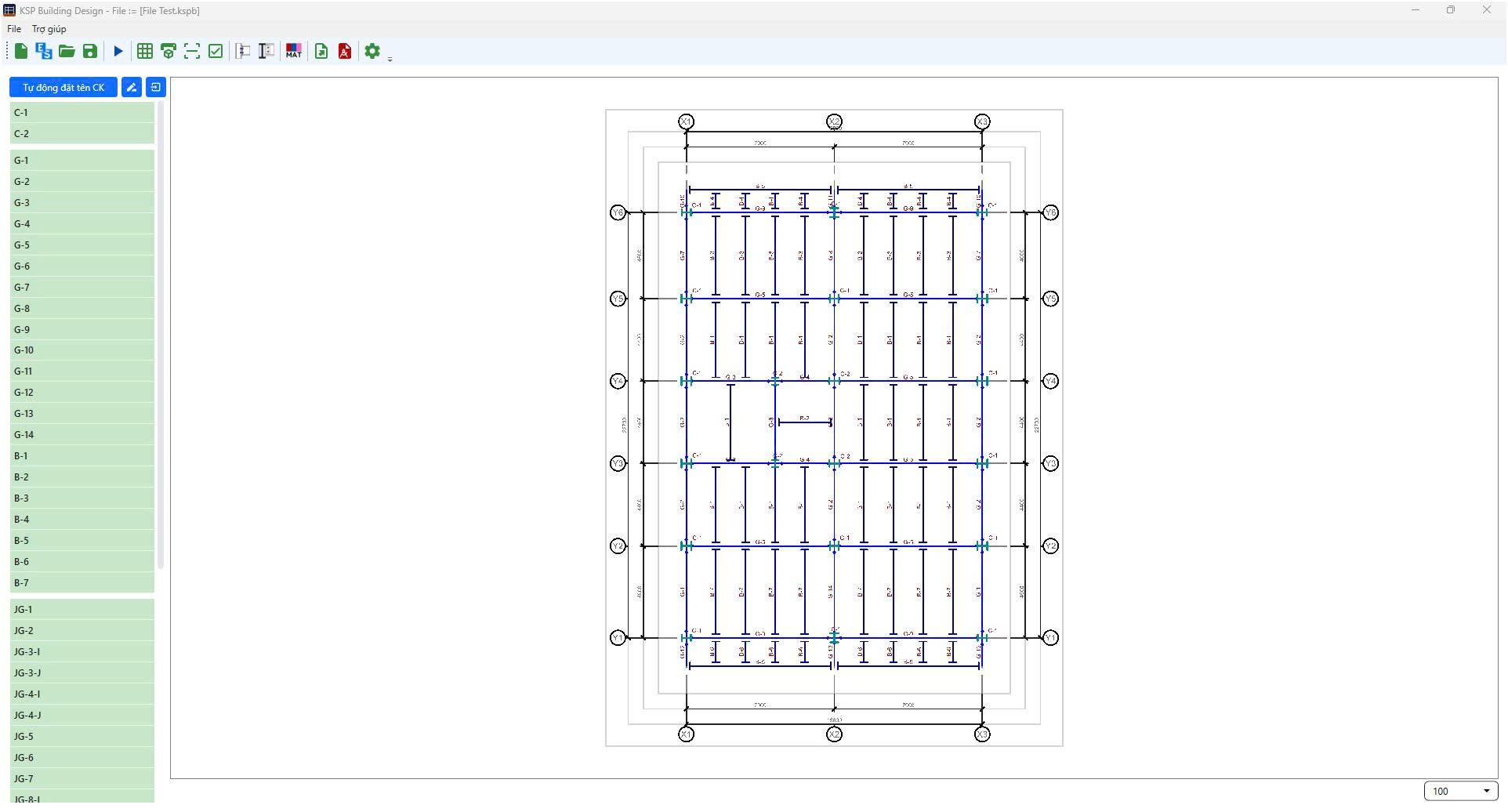Save the file using the floppy disk icon
This screenshot has height=812, width=1508.
tap(90, 52)
